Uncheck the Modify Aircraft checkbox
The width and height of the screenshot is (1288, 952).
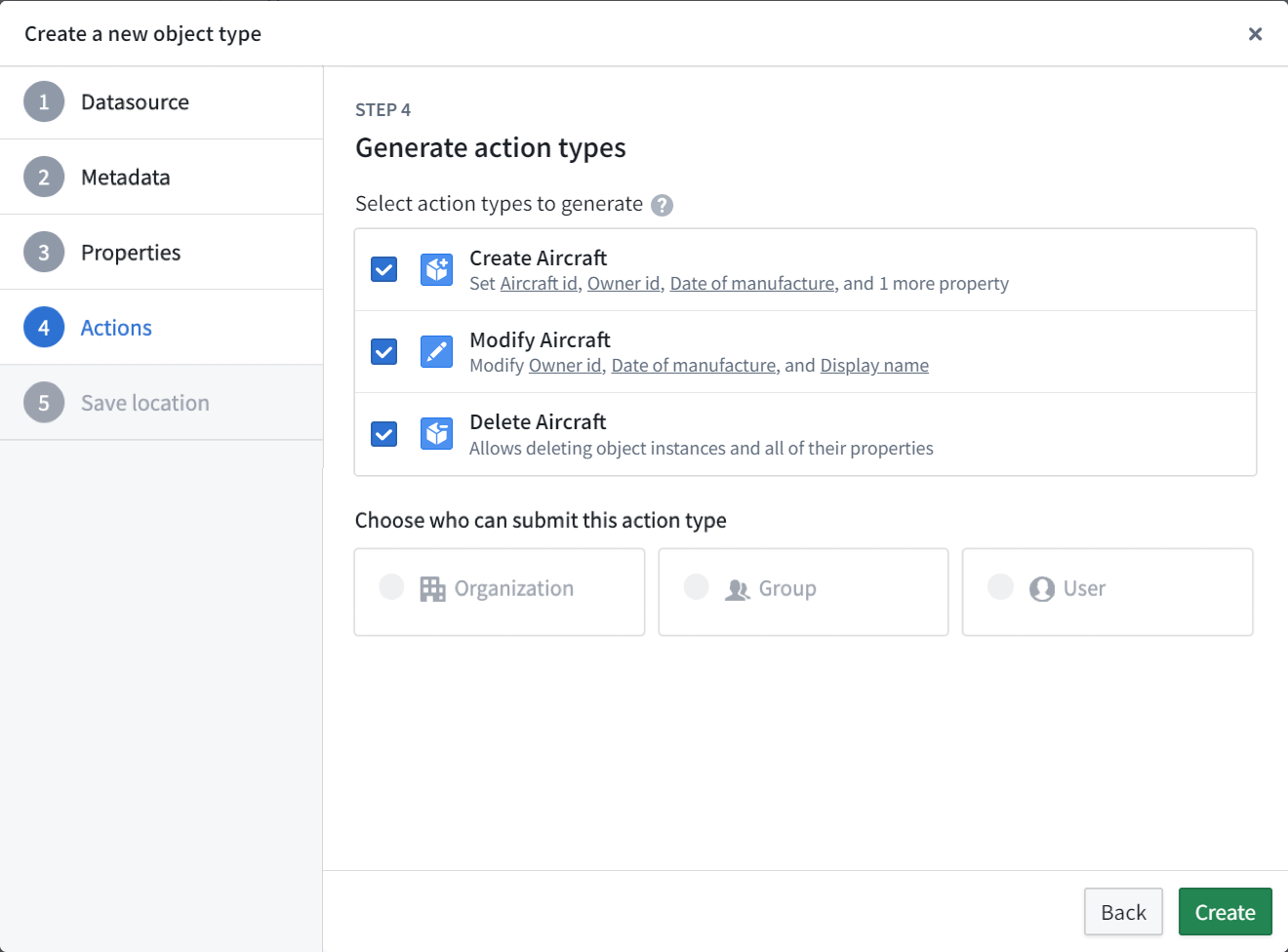click(x=384, y=351)
